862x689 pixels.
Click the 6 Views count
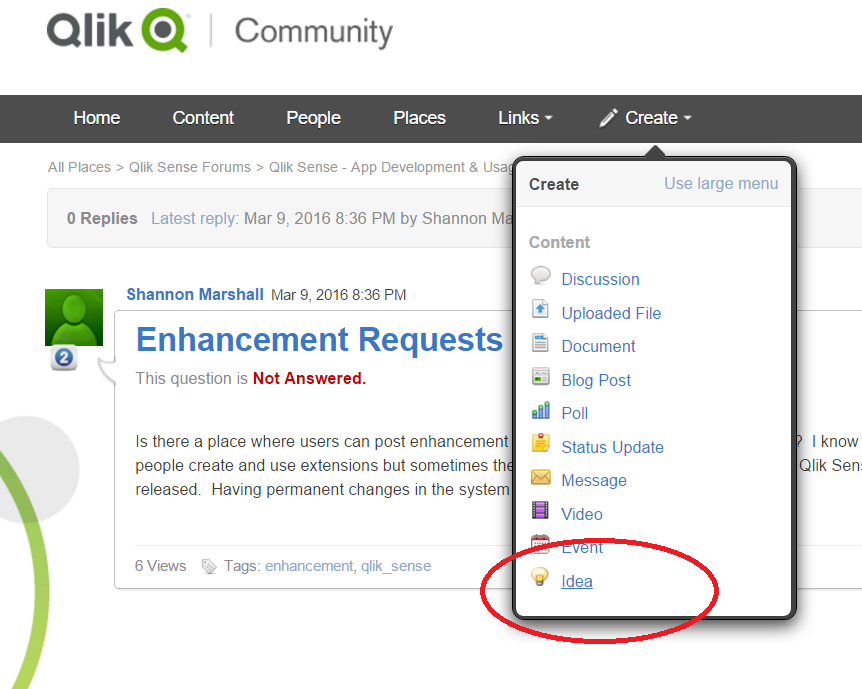pos(161,566)
